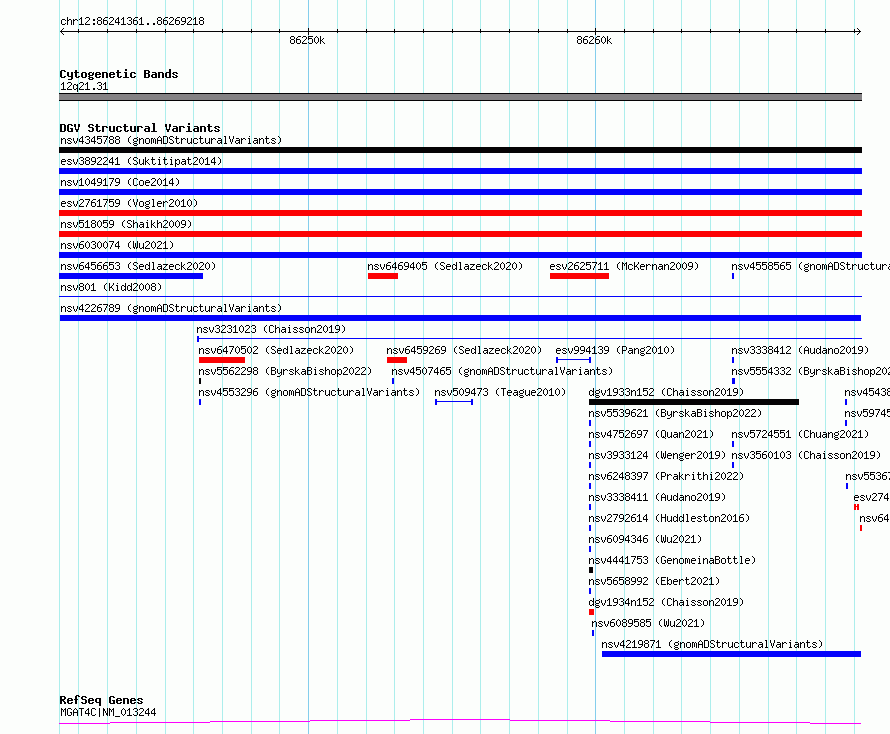Image resolution: width=890 pixels, height=734 pixels.
Task: Open the MGAT4C|NM_013244 gene label
Action: [x=108, y=712]
